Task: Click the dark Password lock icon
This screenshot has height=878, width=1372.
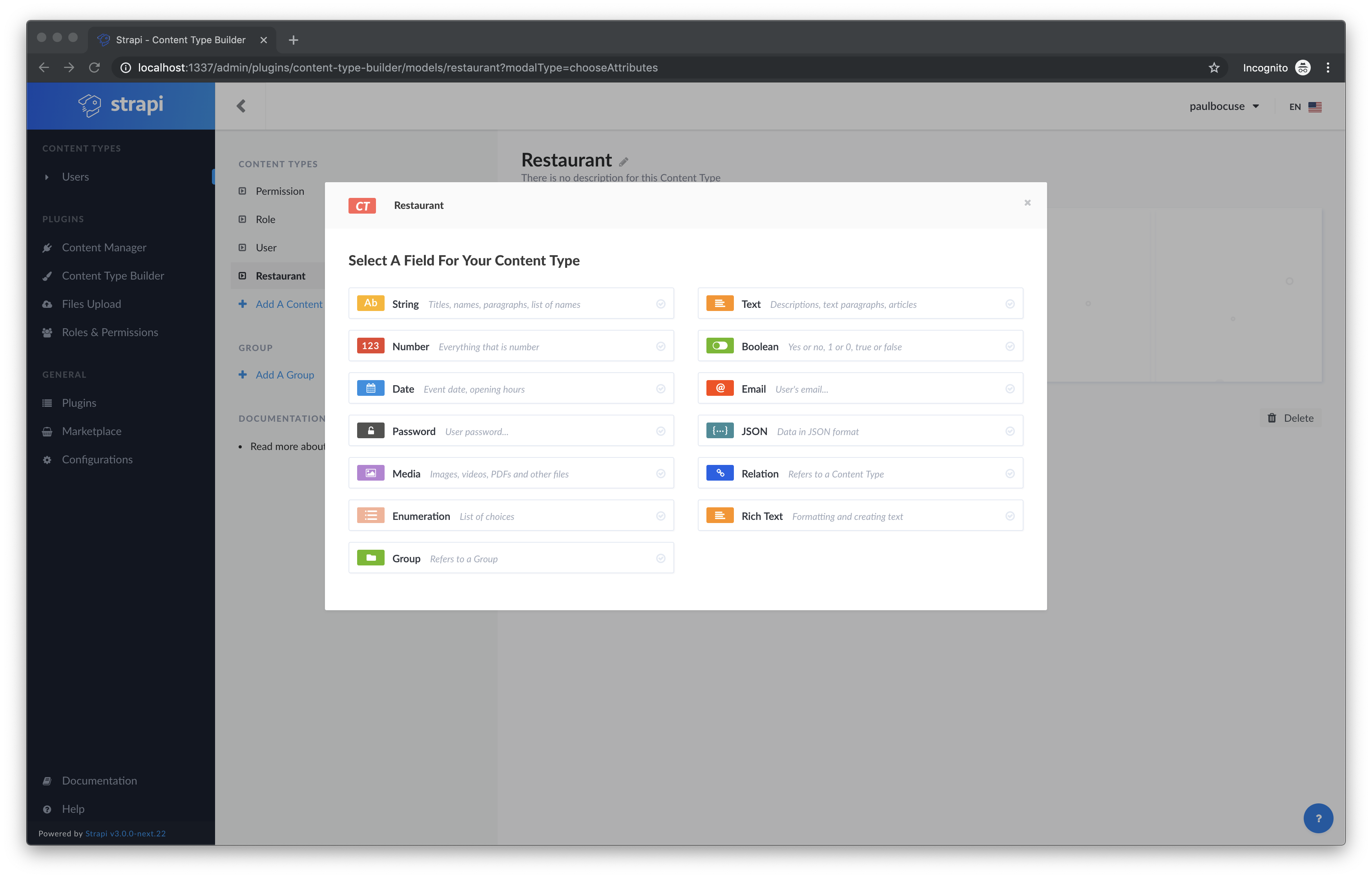Action: click(x=370, y=430)
